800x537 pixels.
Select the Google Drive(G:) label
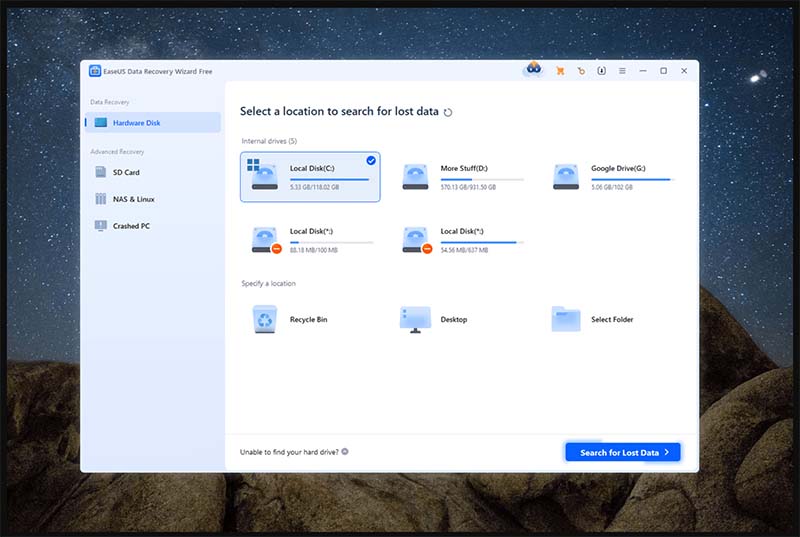(618, 168)
